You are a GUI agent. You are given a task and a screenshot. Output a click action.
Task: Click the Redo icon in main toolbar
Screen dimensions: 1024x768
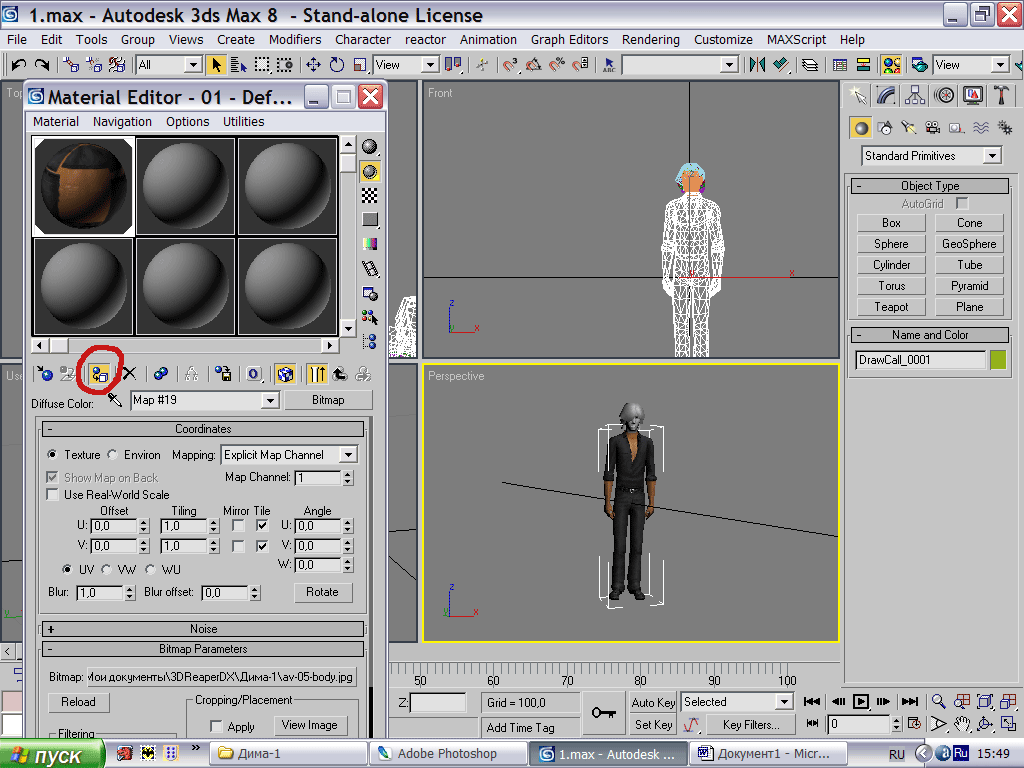[42, 65]
